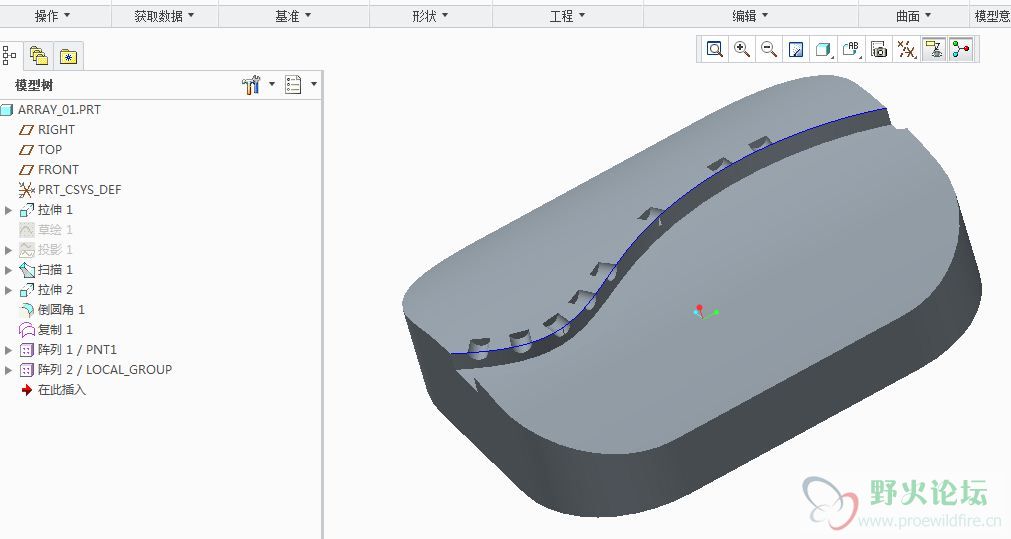This screenshot has height=539, width=1011.
Task: Click the part icon beside ARRAY_01.PRT
Action: 7,110
